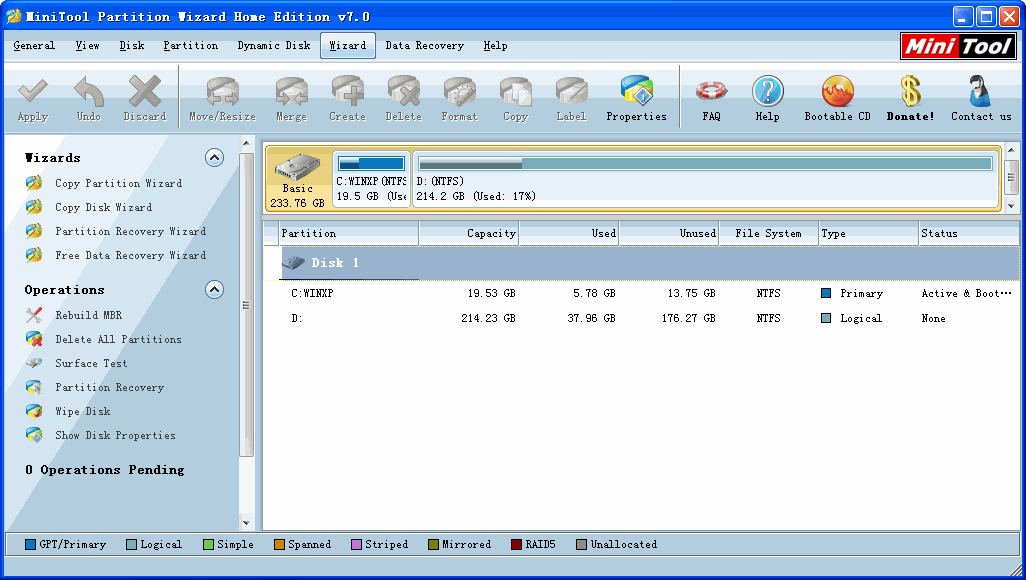This screenshot has width=1026, height=580.
Task: Apply pending partition changes
Action: click(x=32, y=97)
